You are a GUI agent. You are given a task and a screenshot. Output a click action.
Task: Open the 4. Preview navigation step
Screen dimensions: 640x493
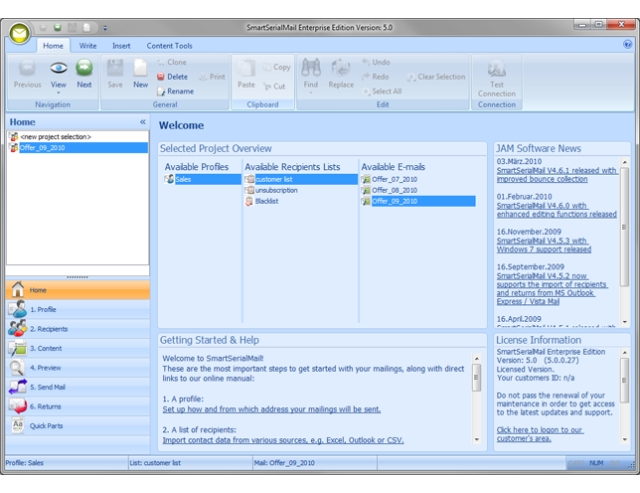[x=78, y=368]
